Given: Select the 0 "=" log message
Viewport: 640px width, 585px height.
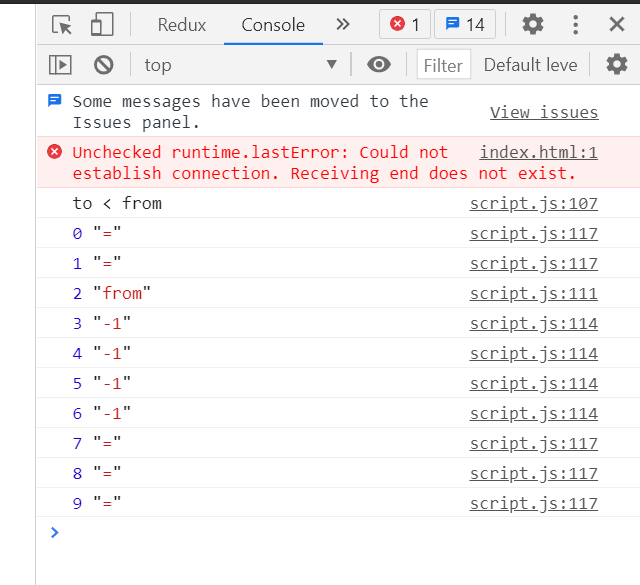Looking at the screenshot, I should [97, 234].
